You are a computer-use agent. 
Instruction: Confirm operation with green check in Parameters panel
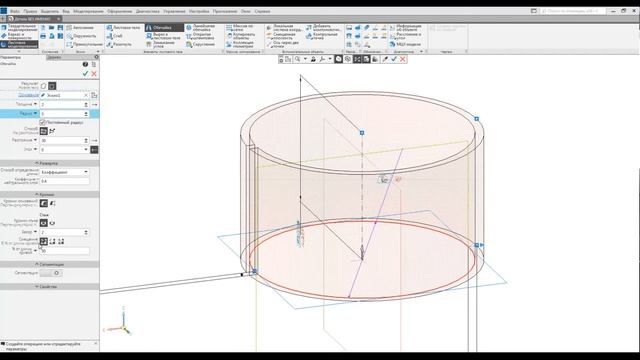[85, 73]
